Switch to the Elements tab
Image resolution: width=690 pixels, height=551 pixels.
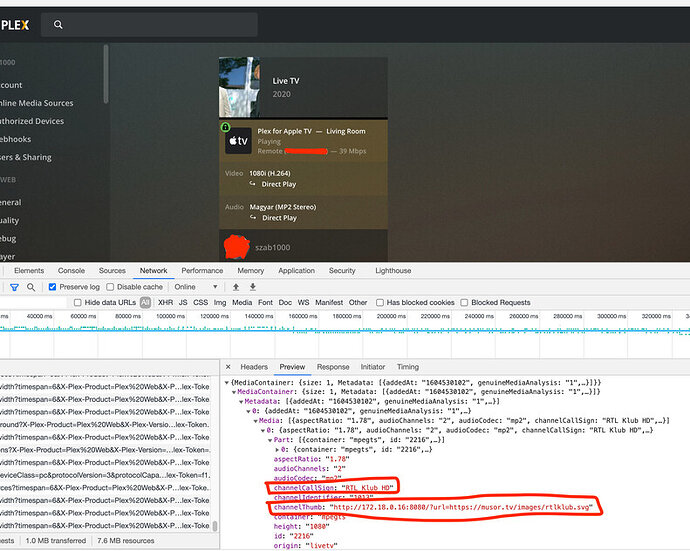[29, 271]
